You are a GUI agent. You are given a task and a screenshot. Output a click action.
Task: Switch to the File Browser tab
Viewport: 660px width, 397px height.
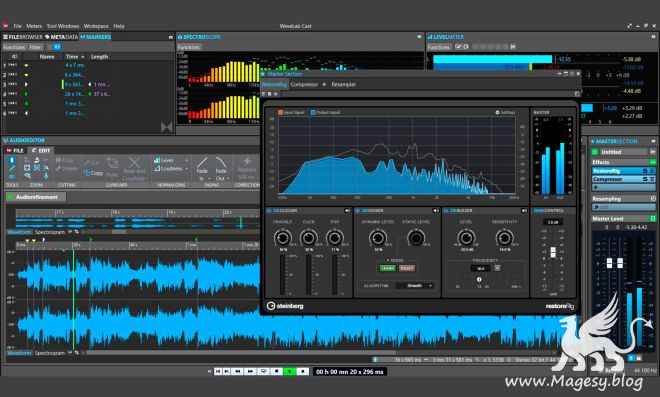pos(22,37)
